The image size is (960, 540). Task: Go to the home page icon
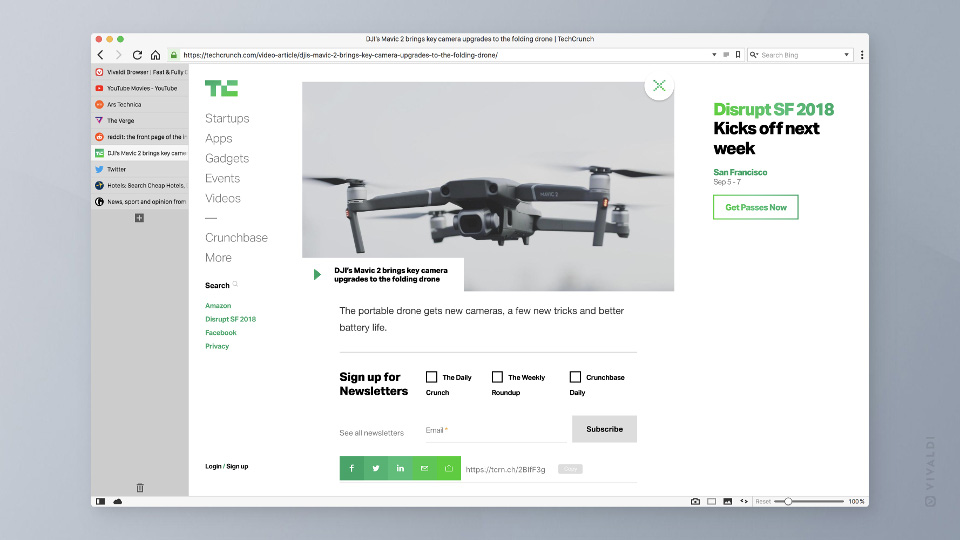[x=156, y=55]
